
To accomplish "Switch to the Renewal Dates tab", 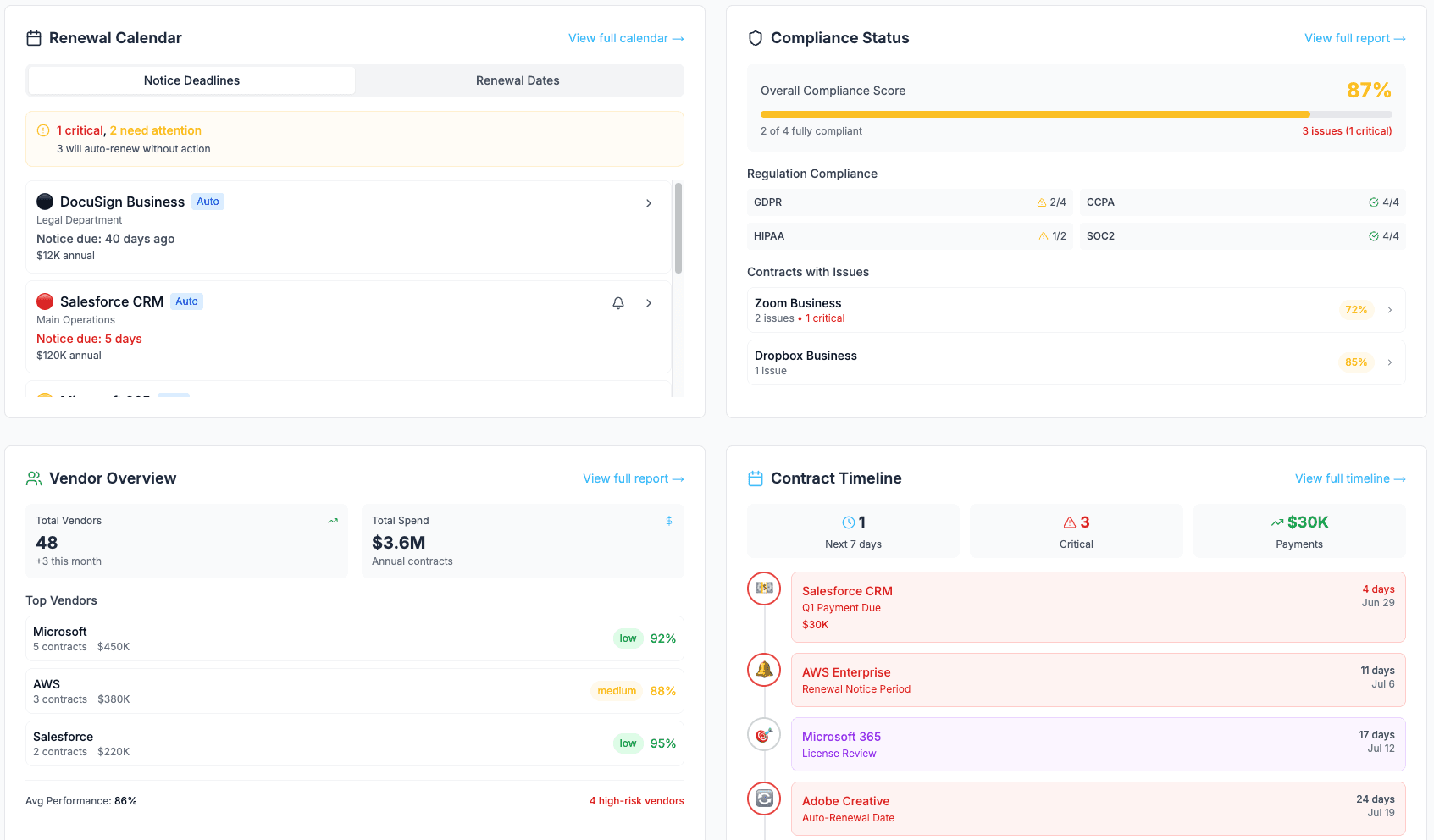I will click(x=518, y=80).
